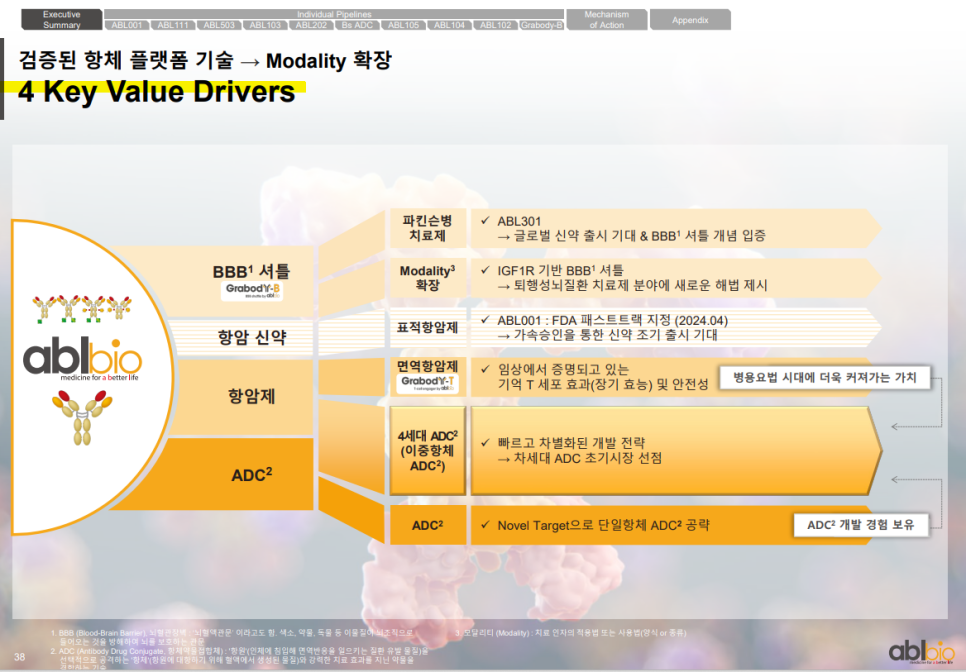Image resolution: width=966 pixels, height=672 pixels.
Task: Open the Mechanism of Action tab
Action: pos(607,20)
